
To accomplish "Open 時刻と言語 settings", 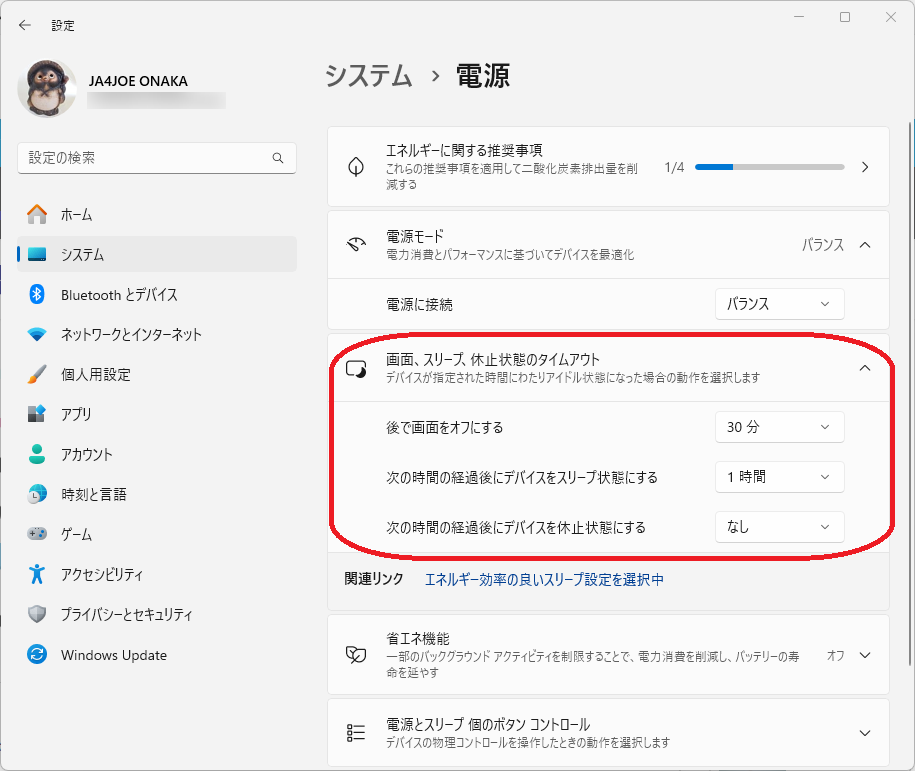I will pyautogui.click(x=156, y=494).
